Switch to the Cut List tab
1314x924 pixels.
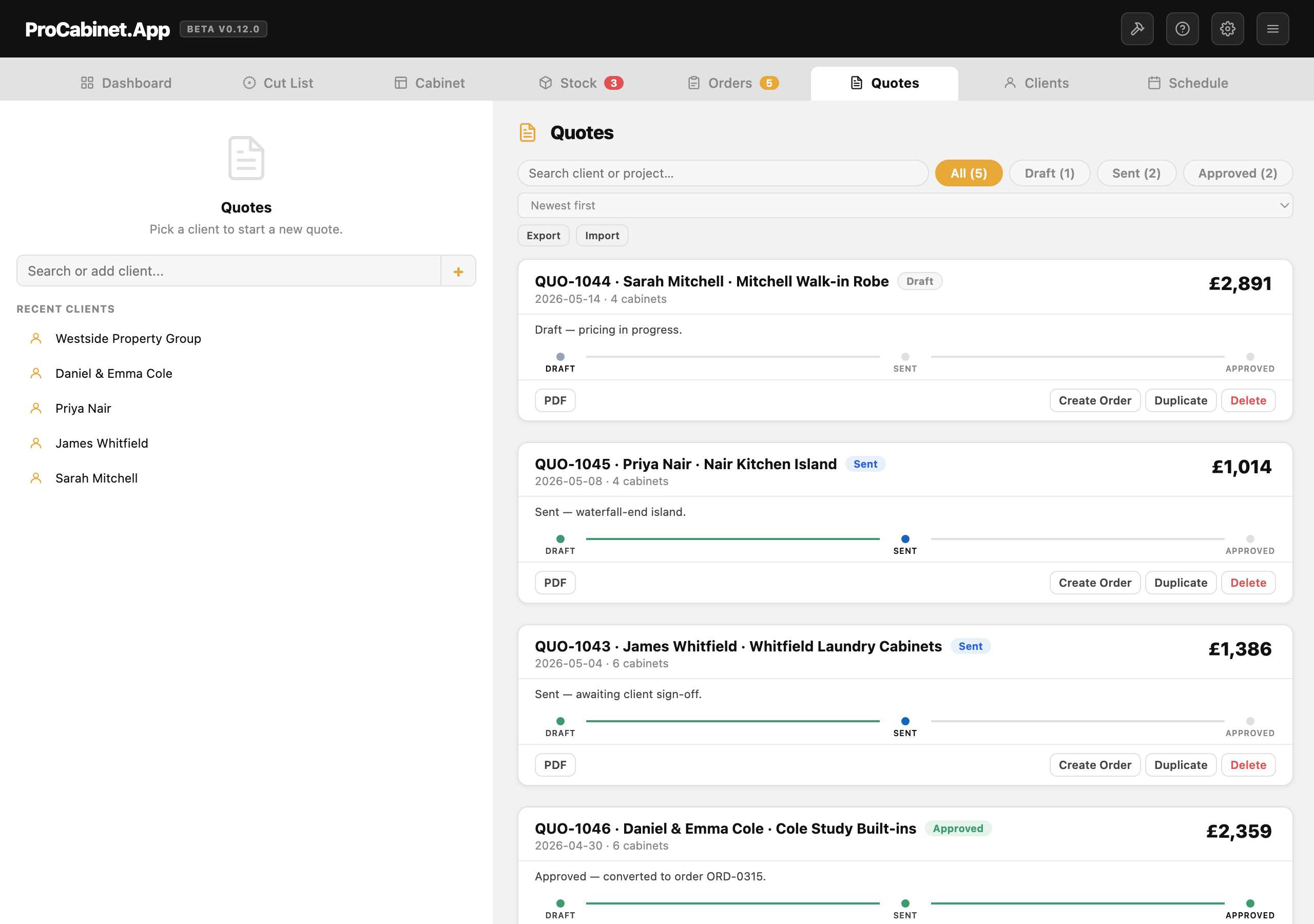pyautogui.click(x=278, y=83)
